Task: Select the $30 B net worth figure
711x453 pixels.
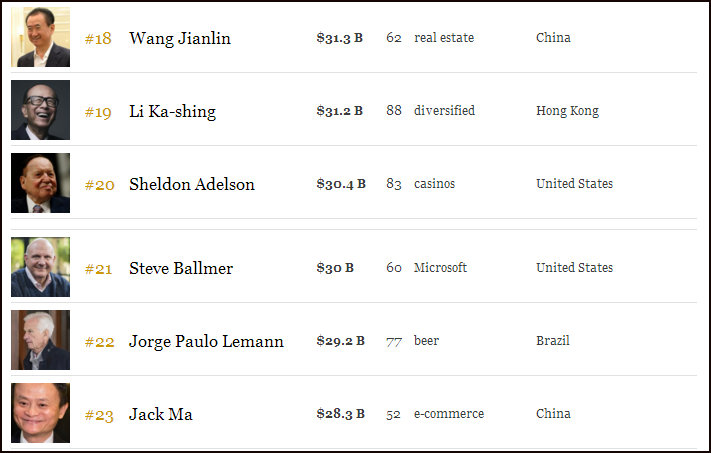Action: tap(335, 268)
